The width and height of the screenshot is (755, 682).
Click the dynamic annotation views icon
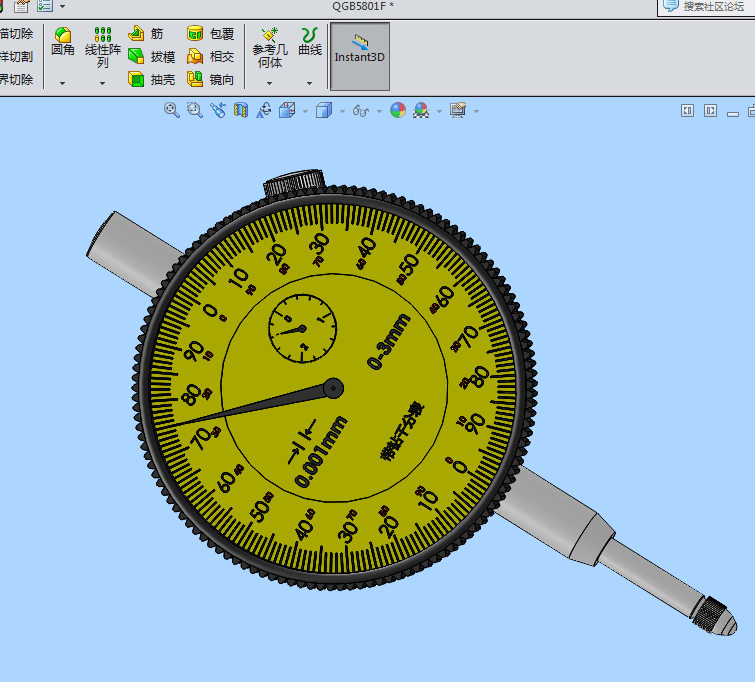[264, 110]
